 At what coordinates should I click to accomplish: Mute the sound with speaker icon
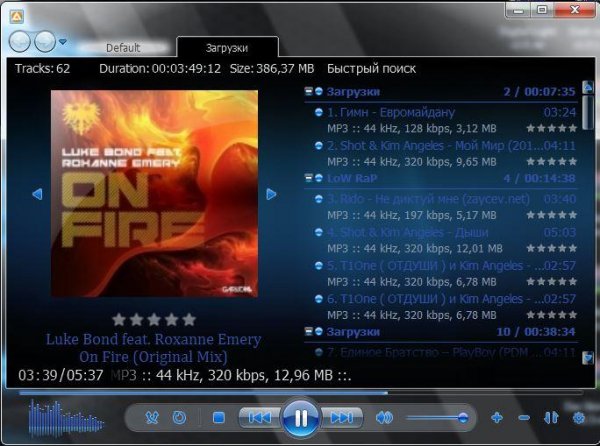[384, 417]
